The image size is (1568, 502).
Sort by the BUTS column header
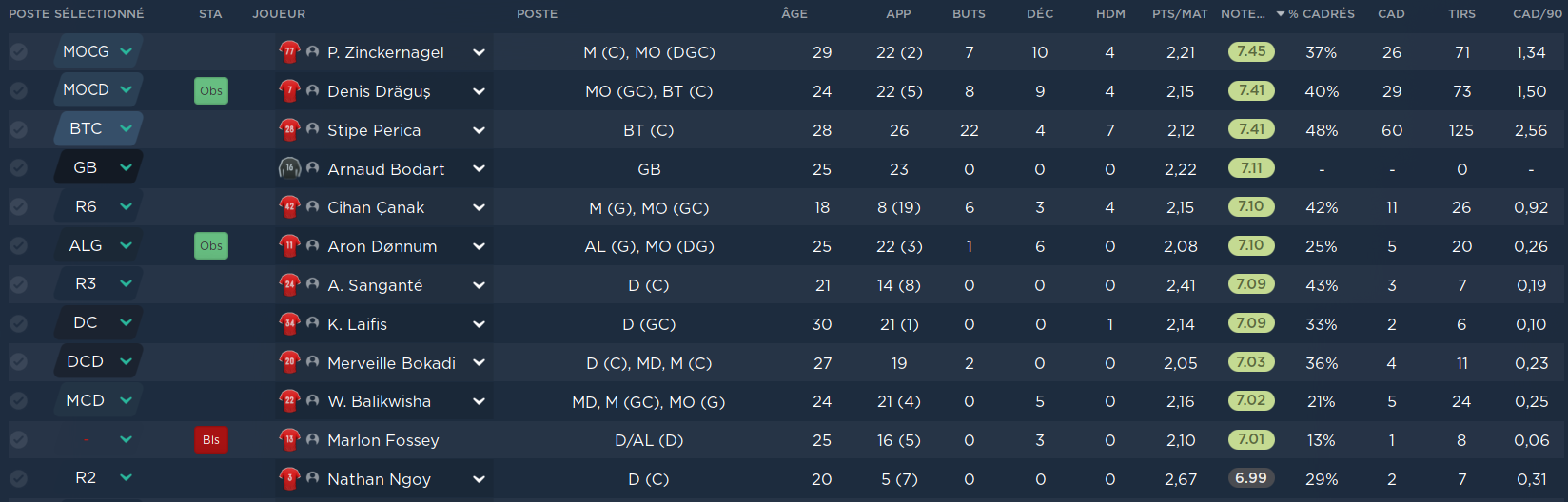tap(969, 13)
